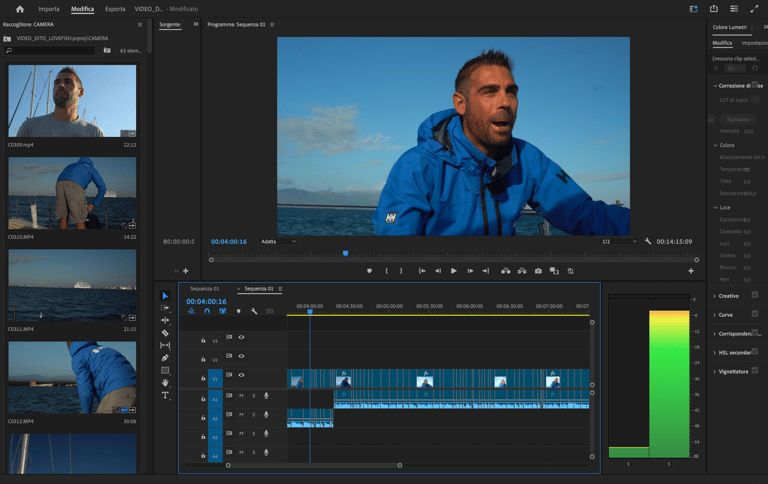Mark Out point in Program monitor
Viewport: 768px width, 484px height.
[x=401, y=271]
